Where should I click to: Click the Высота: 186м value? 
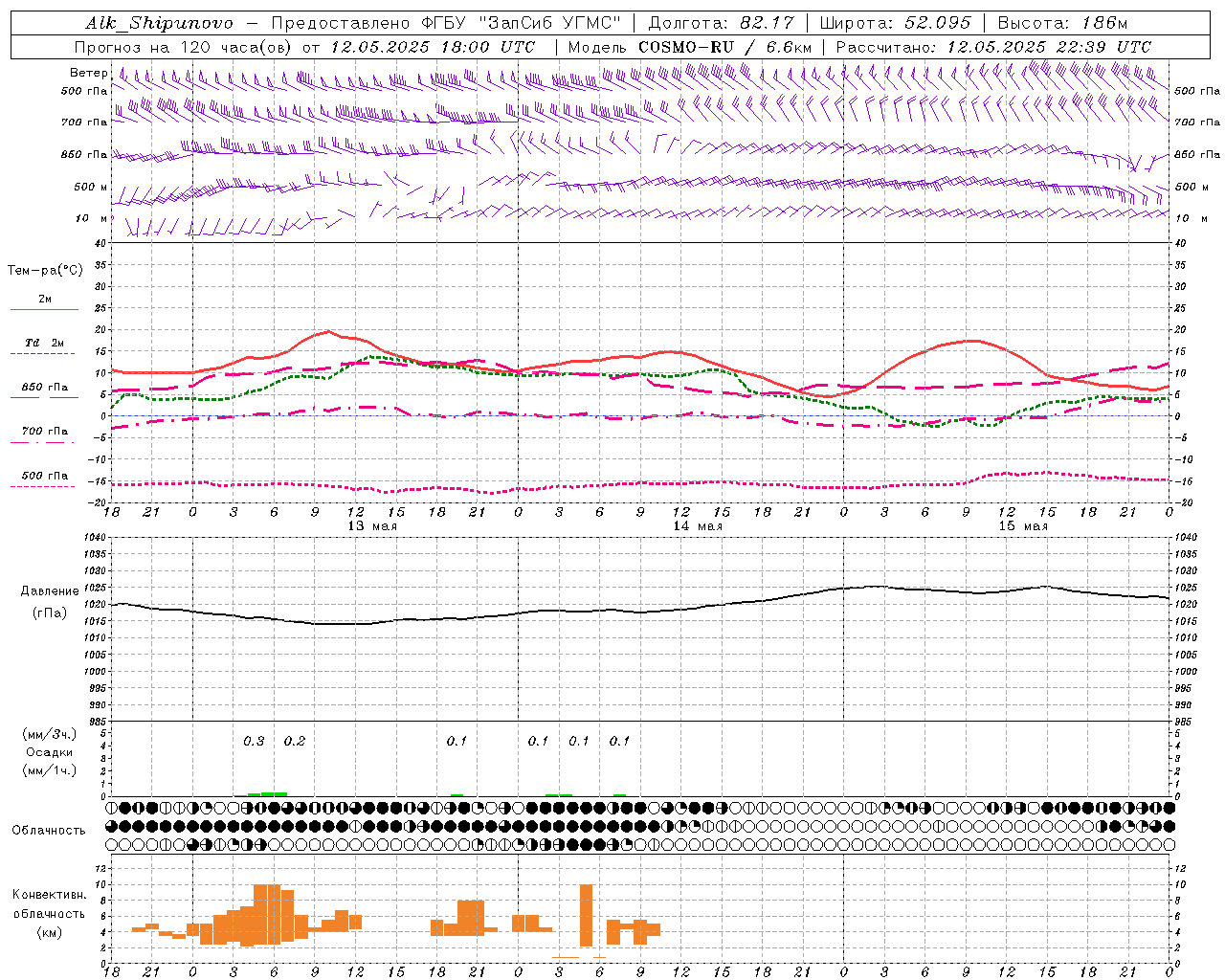1063,23
